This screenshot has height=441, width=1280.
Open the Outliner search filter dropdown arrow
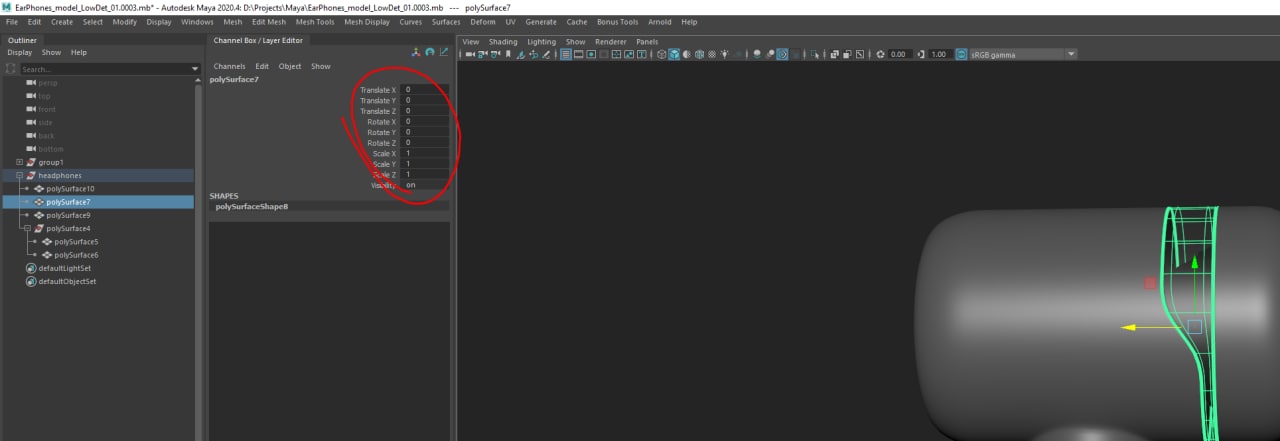point(195,69)
